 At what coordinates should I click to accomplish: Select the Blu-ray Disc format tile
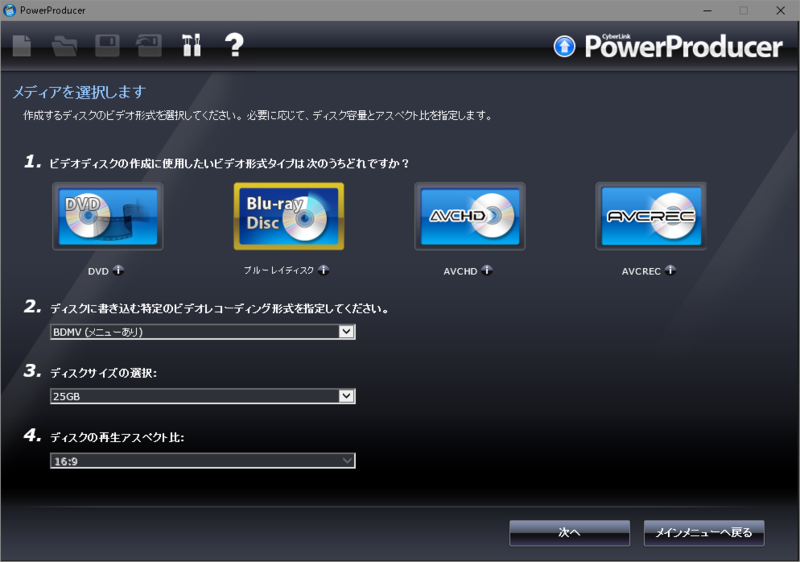289,216
